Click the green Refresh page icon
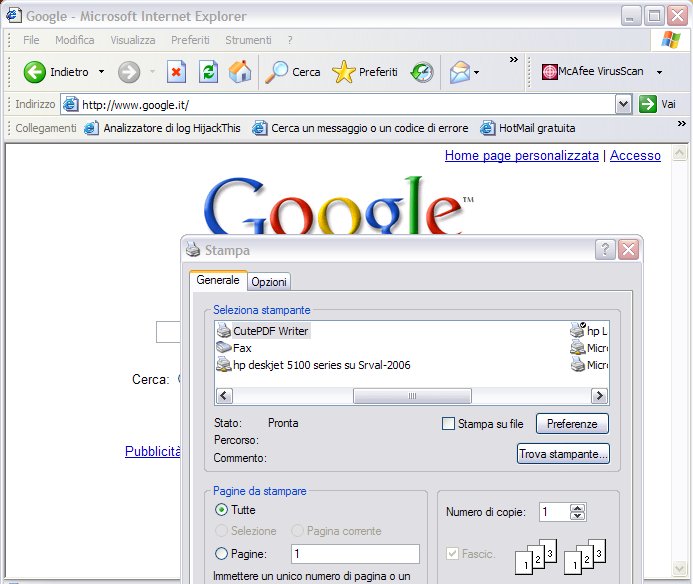This screenshot has width=693, height=584. 208,72
